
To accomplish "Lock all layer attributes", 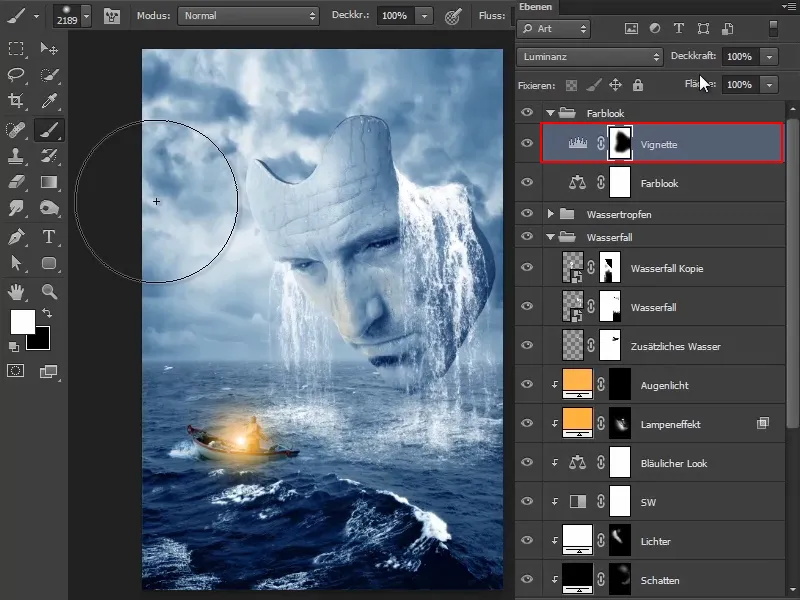I will (638, 85).
